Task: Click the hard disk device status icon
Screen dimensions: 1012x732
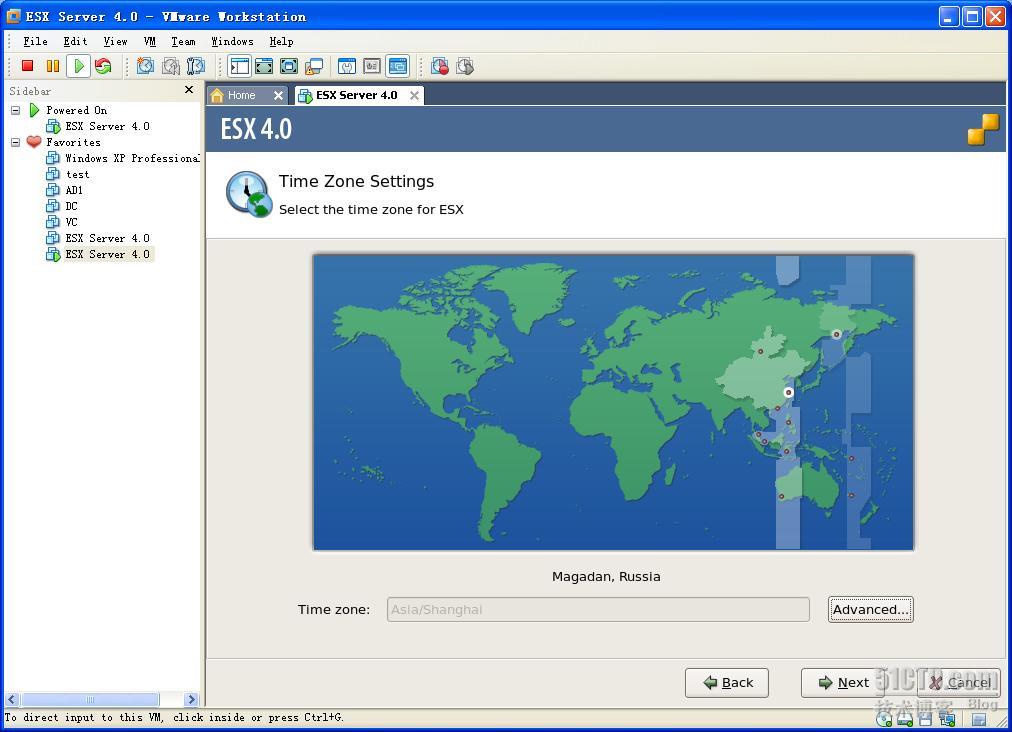Action: [905, 718]
